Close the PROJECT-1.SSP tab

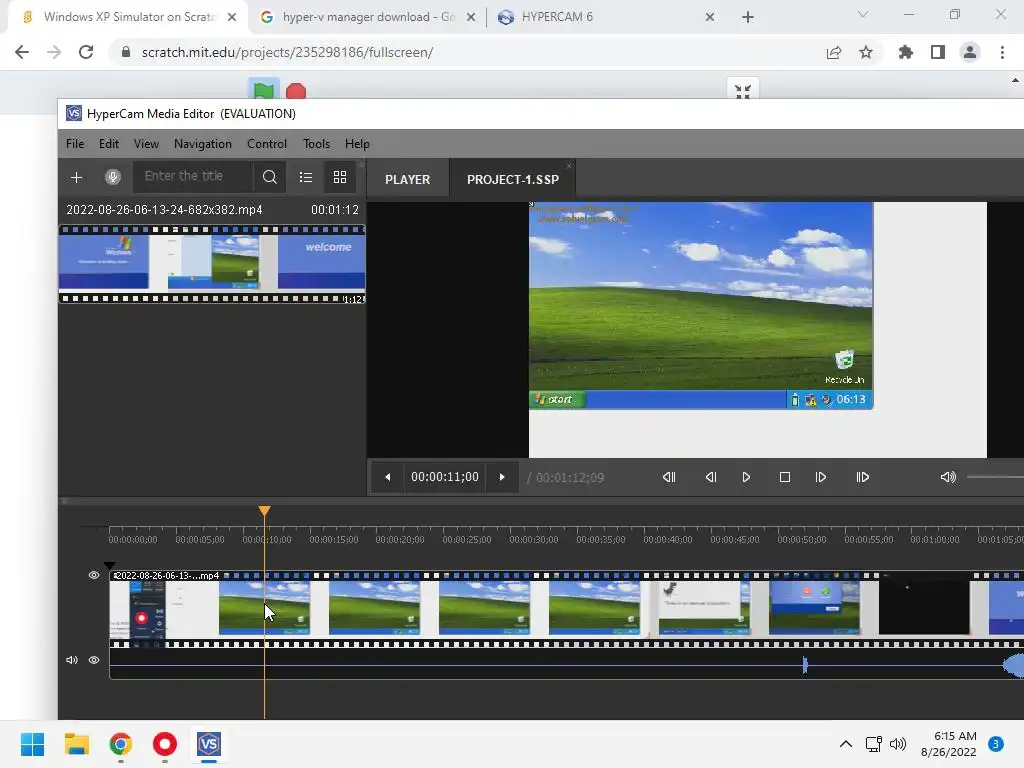click(x=569, y=166)
